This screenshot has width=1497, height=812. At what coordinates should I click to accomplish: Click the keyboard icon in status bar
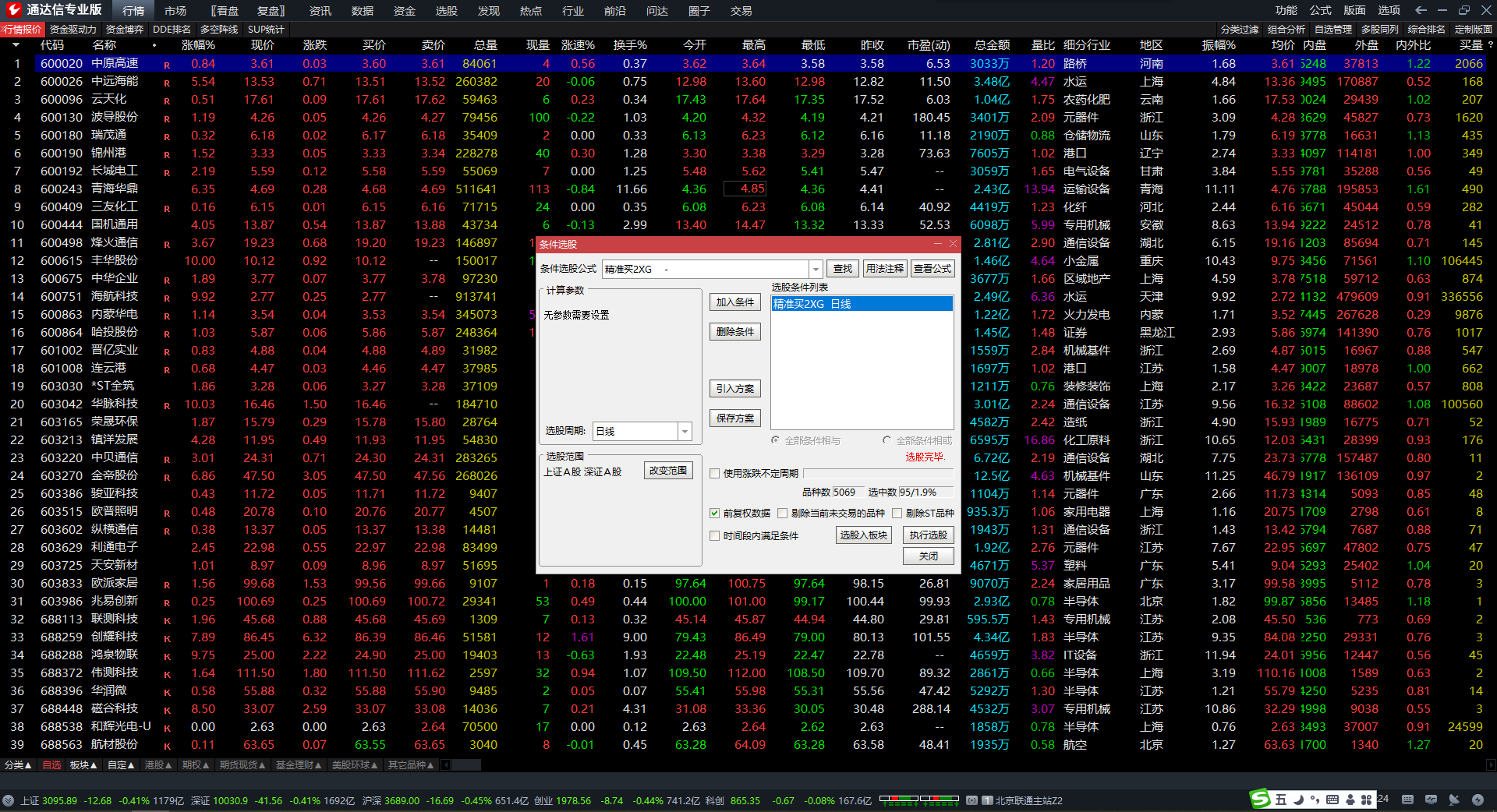tap(1407, 800)
